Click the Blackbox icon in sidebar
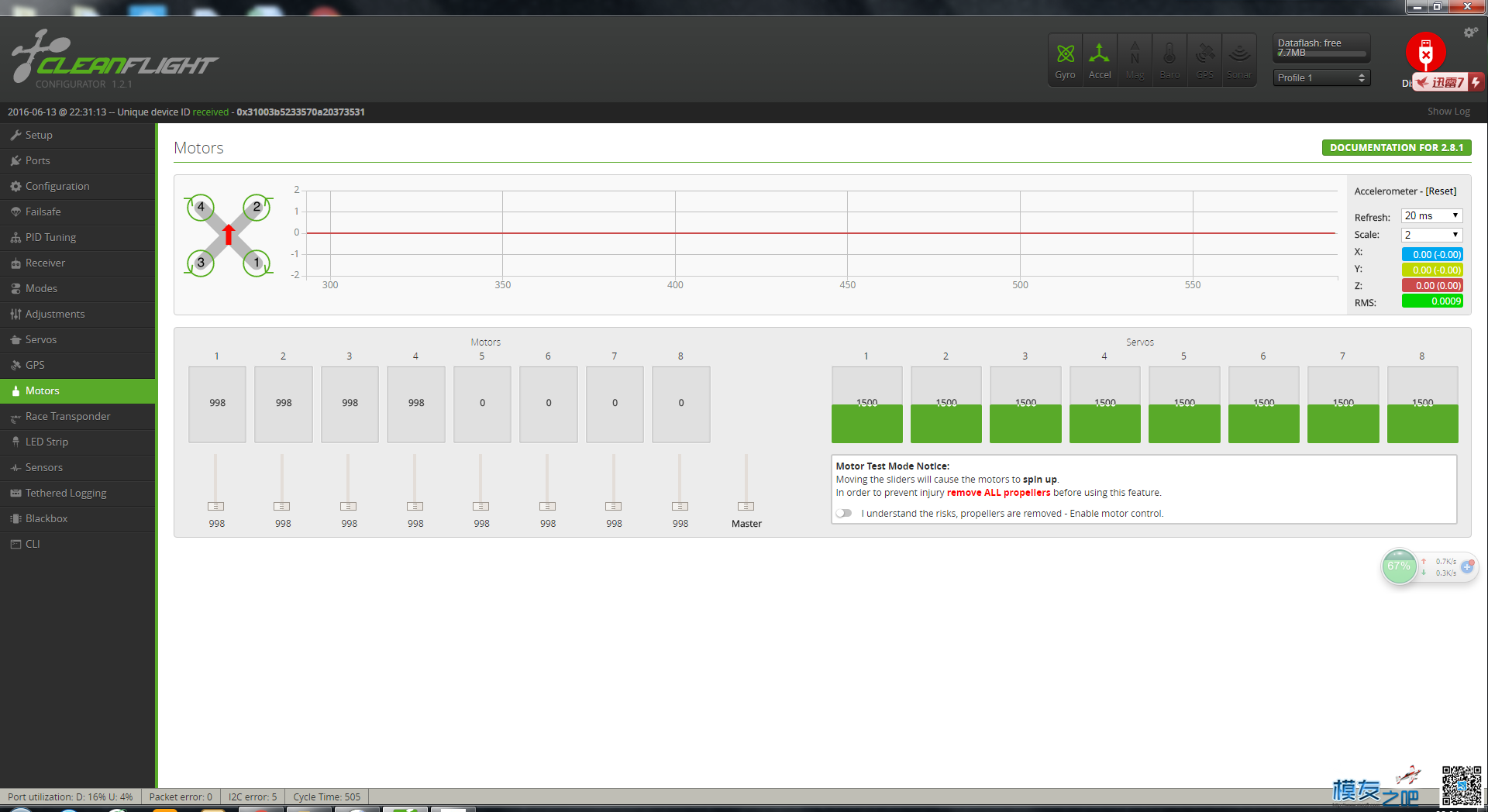Image resolution: width=1488 pixels, height=812 pixels. click(x=15, y=518)
